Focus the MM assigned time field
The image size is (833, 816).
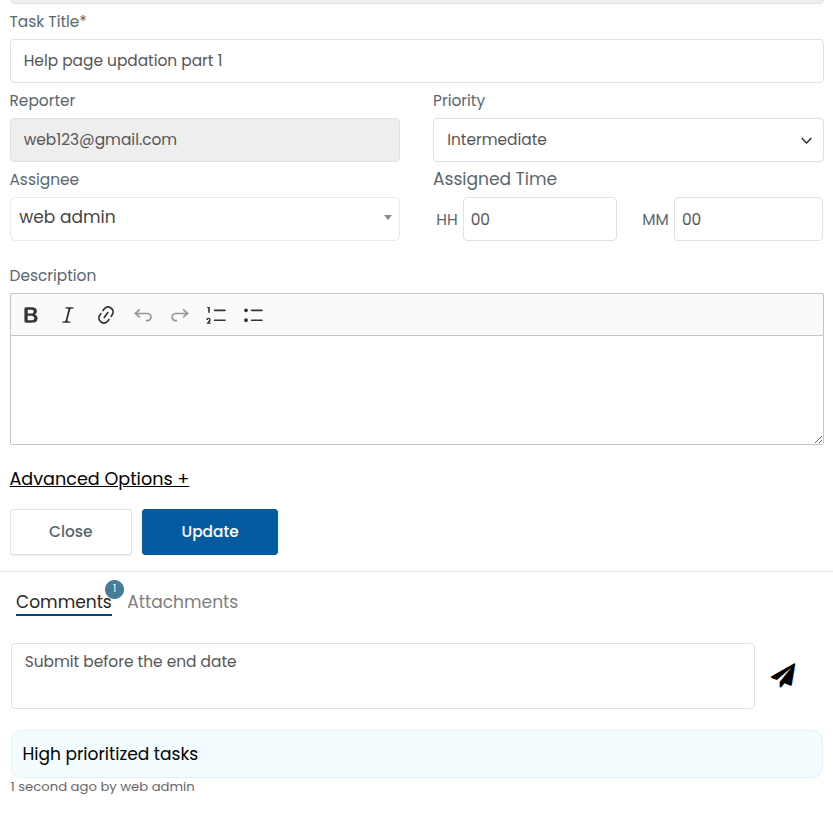pyautogui.click(x=749, y=219)
